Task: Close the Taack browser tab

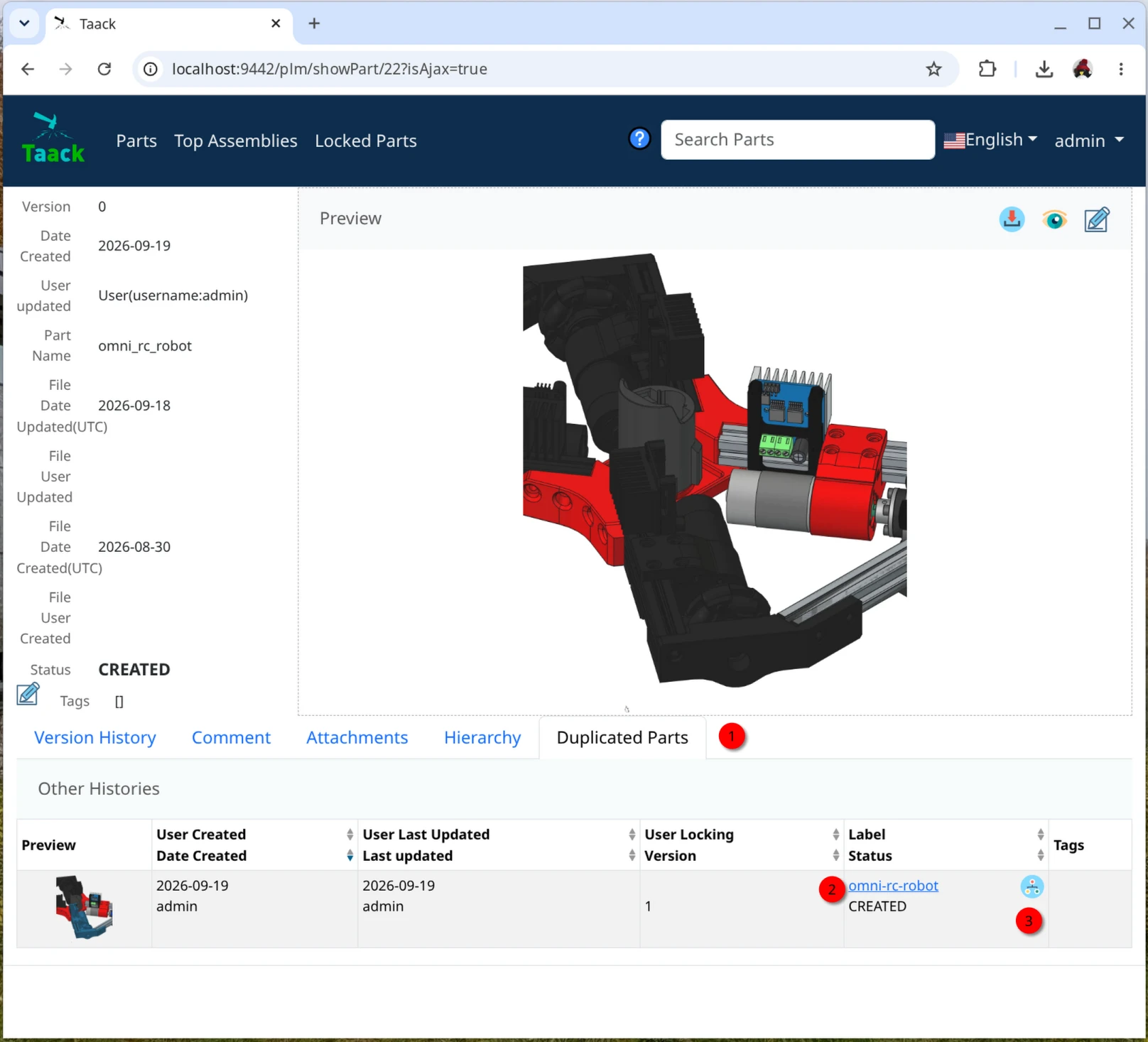Action: (276, 23)
